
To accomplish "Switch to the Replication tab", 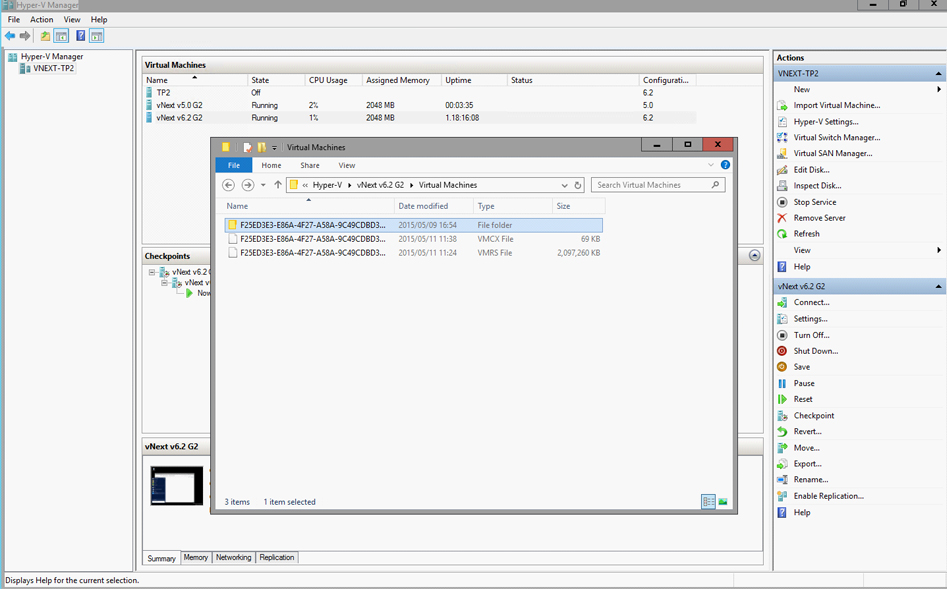I will pyautogui.click(x=277, y=558).
